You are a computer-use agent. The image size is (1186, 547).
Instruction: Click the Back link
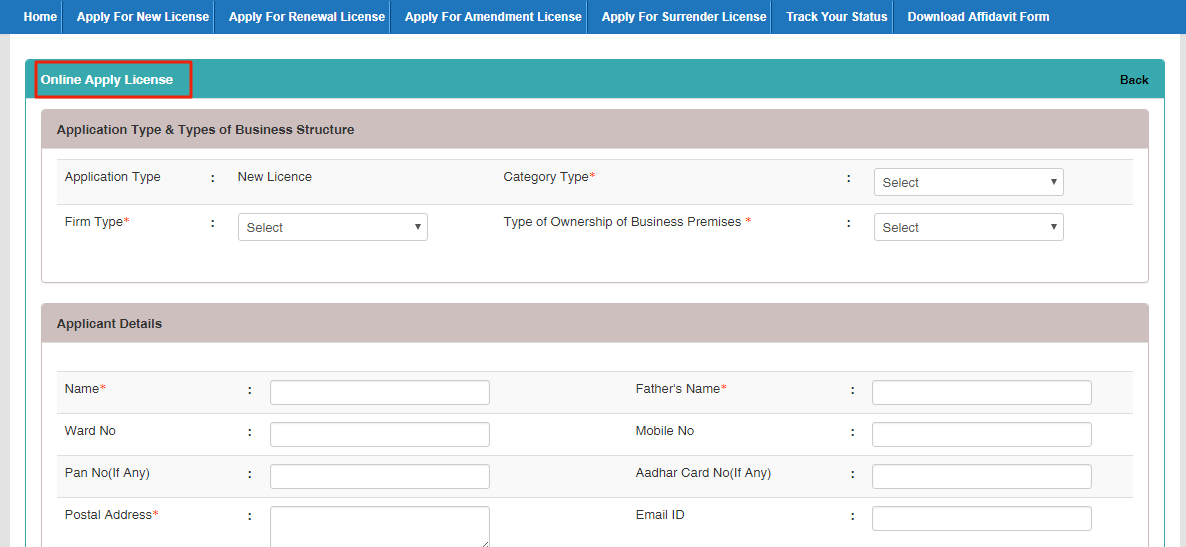(1134, 80)
